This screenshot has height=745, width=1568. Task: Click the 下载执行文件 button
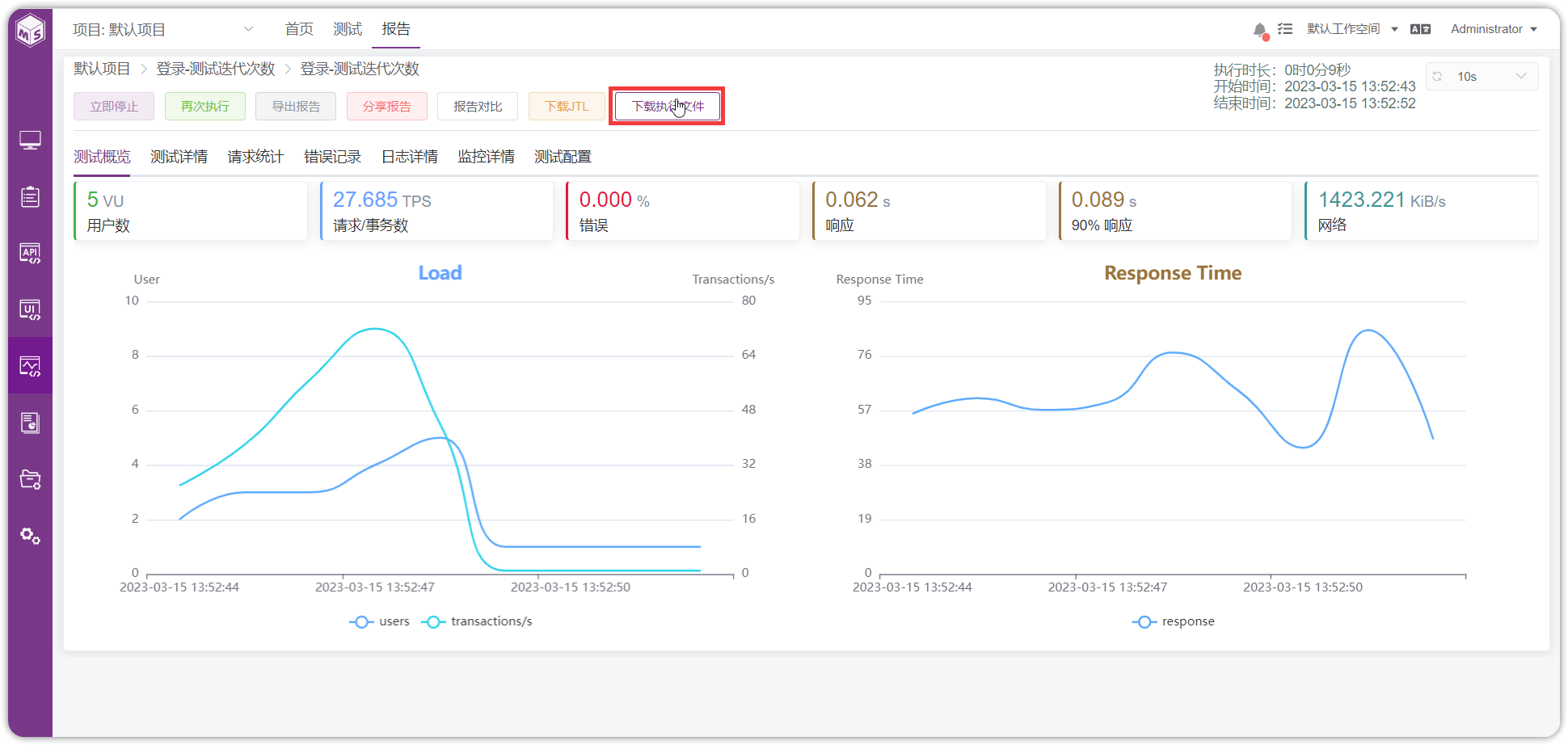668,107
